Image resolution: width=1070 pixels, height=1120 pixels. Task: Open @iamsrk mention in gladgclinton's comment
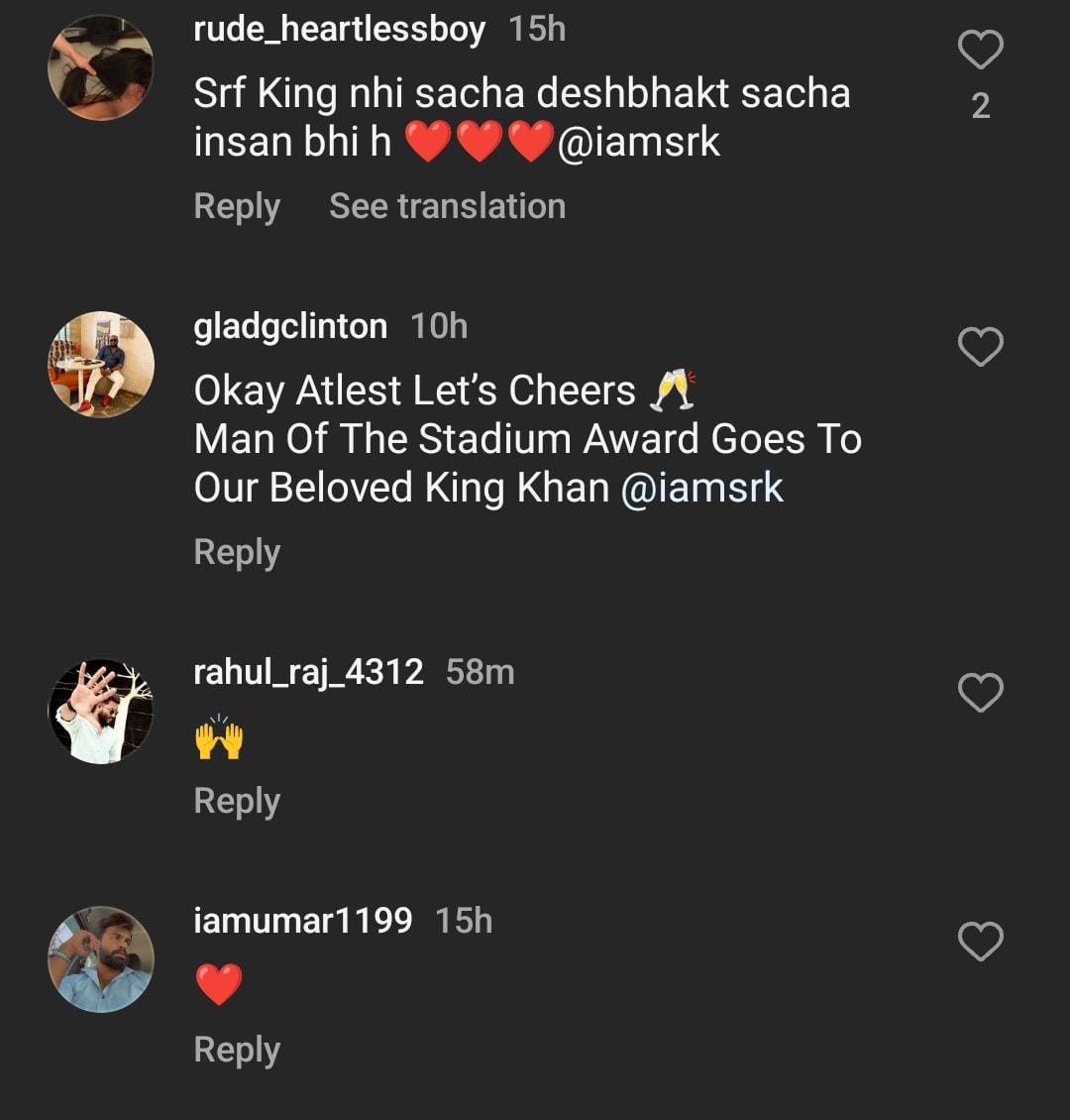coord(701,489)
